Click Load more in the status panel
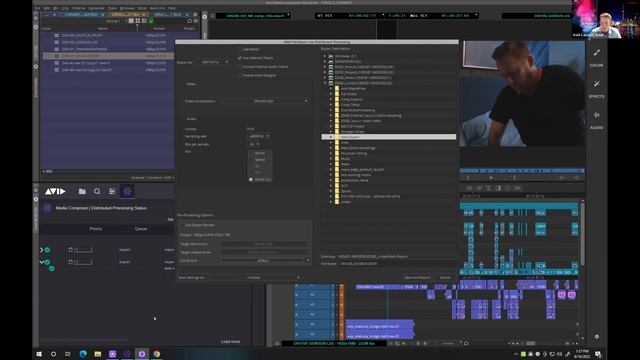Viewport: 640px width, 360px height. (x=231, y=342)
